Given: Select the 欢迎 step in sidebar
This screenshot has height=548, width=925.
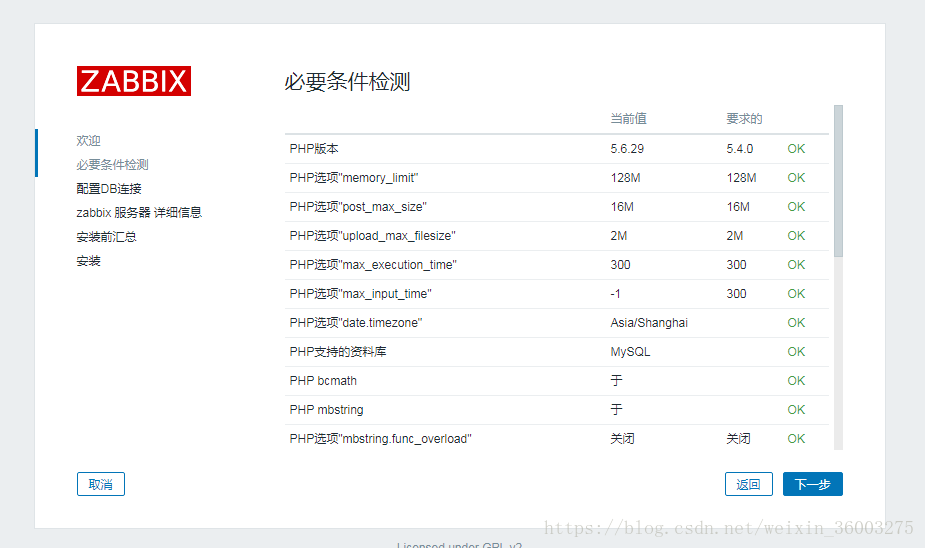Looking at the screenshot, I should (x=88, y=140).
